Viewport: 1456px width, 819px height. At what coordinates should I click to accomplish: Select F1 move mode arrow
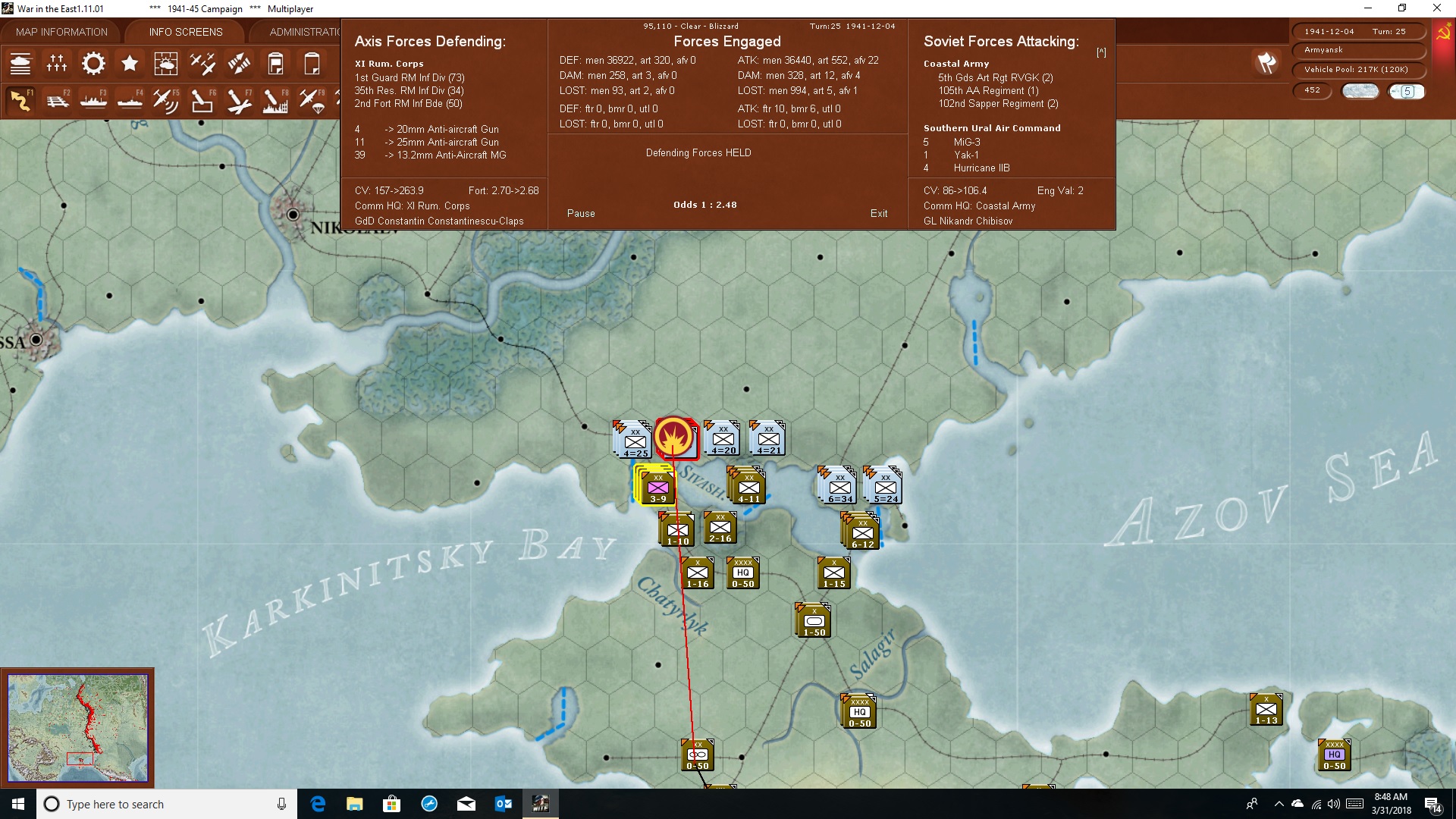click(20, 100)
